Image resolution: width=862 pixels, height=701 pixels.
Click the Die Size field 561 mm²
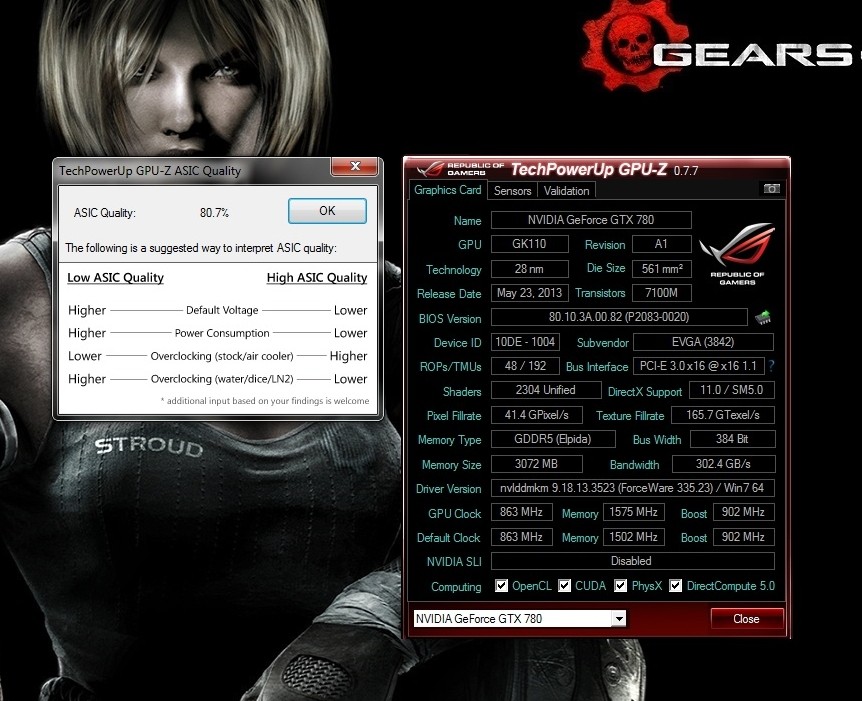(661, 269)
